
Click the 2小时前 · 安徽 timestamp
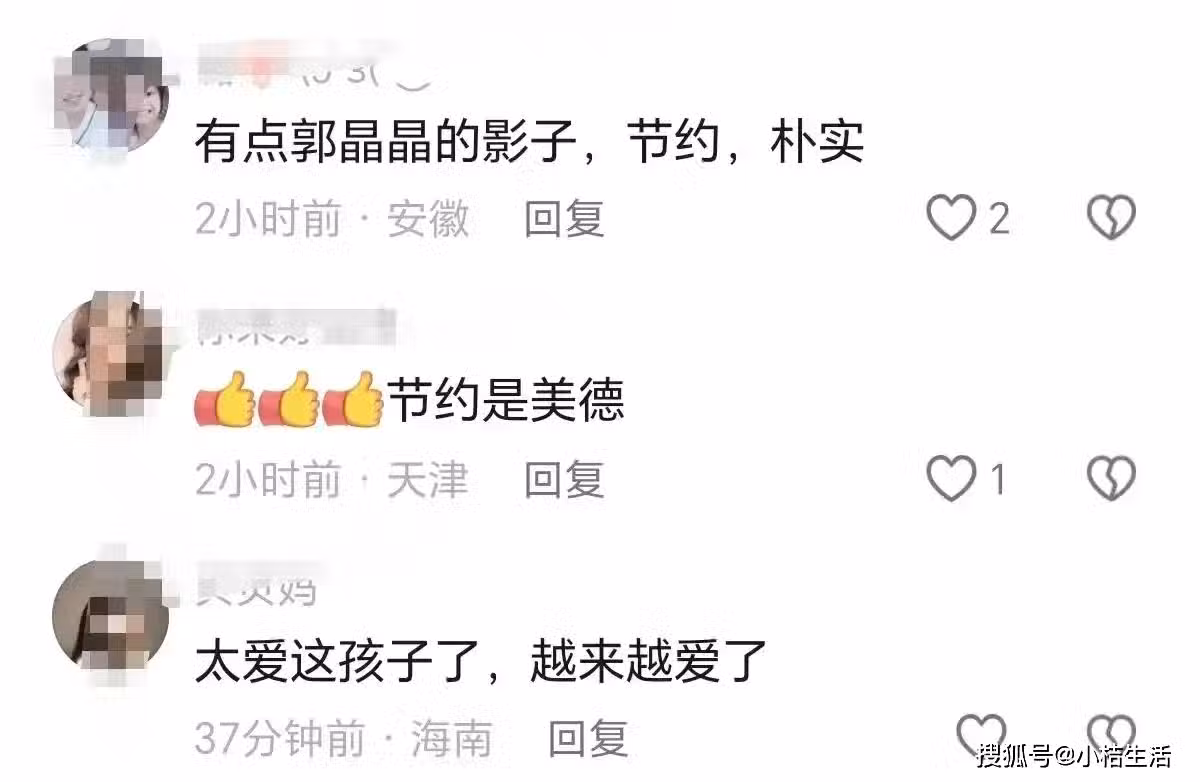(332, 219)
